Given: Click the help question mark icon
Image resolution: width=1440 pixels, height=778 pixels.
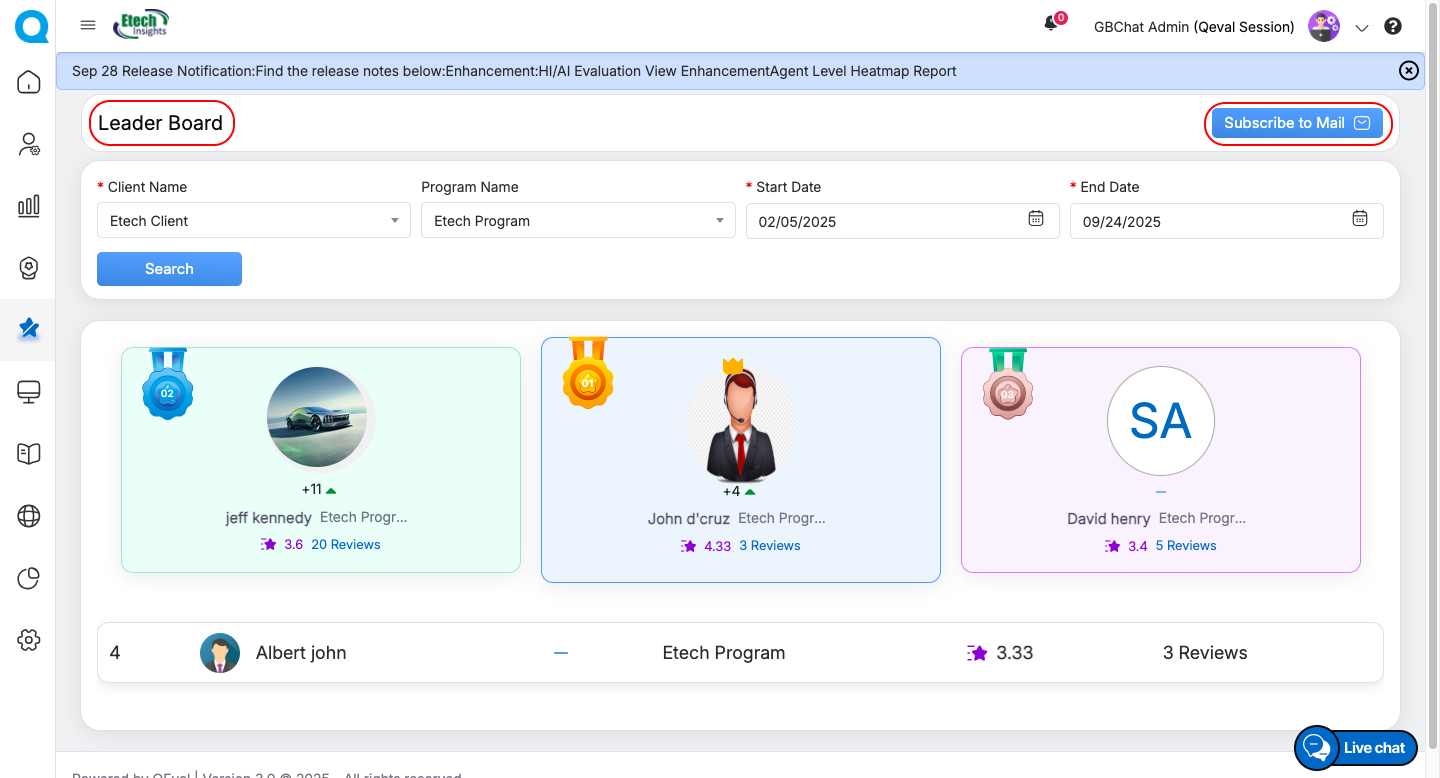Looking at the screenshot, I should [1393, 27].
